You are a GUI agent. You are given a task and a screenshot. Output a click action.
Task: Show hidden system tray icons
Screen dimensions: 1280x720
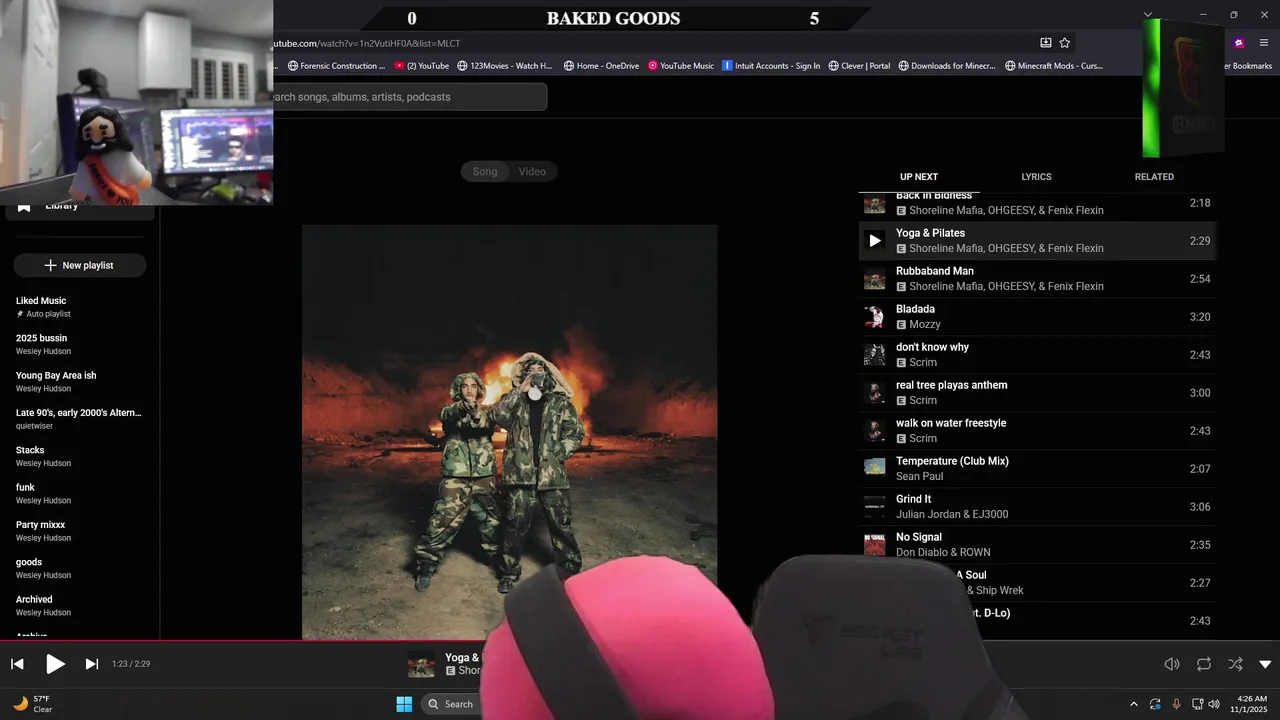[x=1133, y=704]
